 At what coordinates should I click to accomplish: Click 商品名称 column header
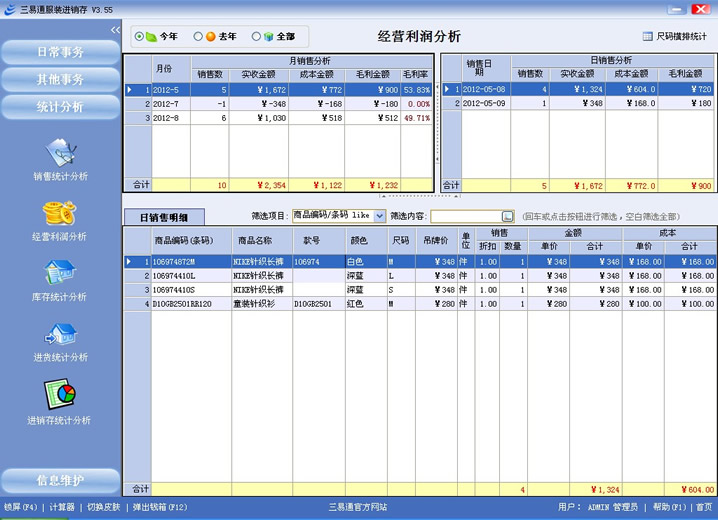pyautogui.click(x=262, y=240)
